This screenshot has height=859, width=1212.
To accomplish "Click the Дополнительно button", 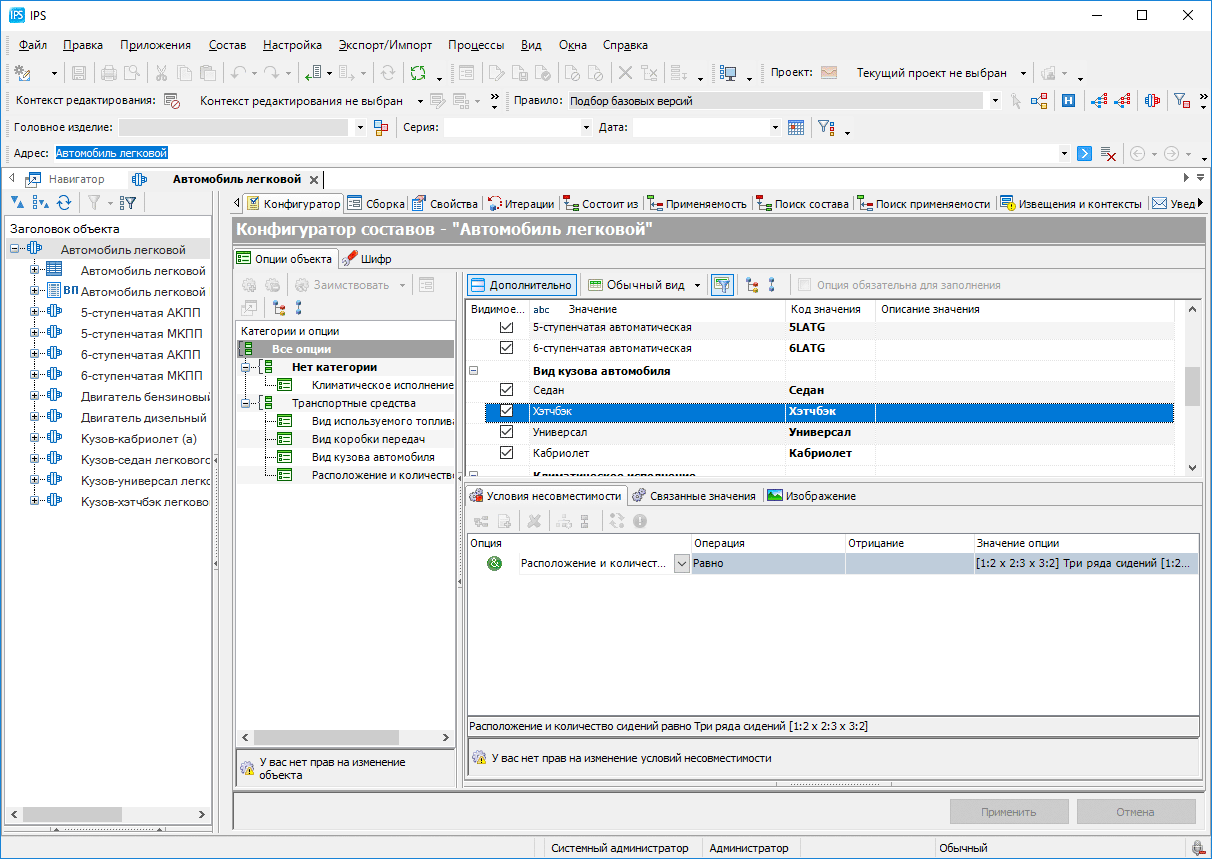I will click(x=521, y=285).
